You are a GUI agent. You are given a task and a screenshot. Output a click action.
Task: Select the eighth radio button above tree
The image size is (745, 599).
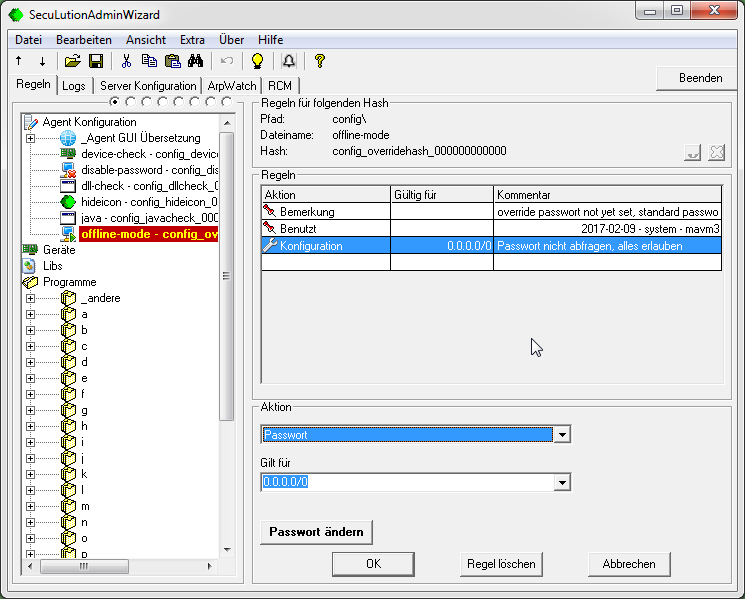point(227,102)
